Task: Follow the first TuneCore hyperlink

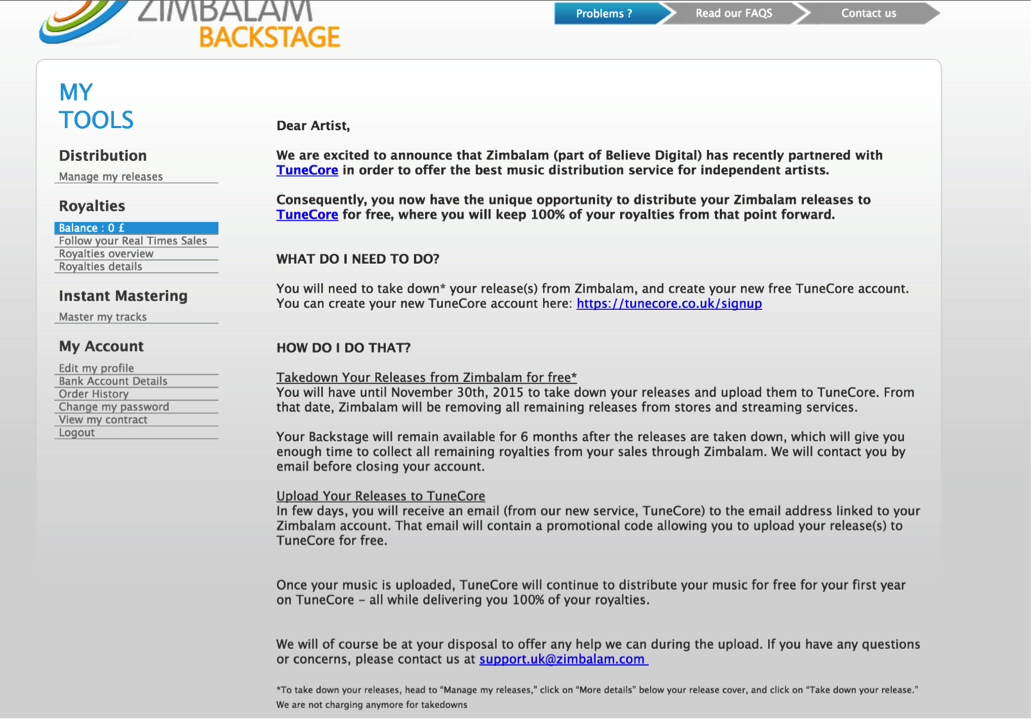Action: tap(307, 170)
